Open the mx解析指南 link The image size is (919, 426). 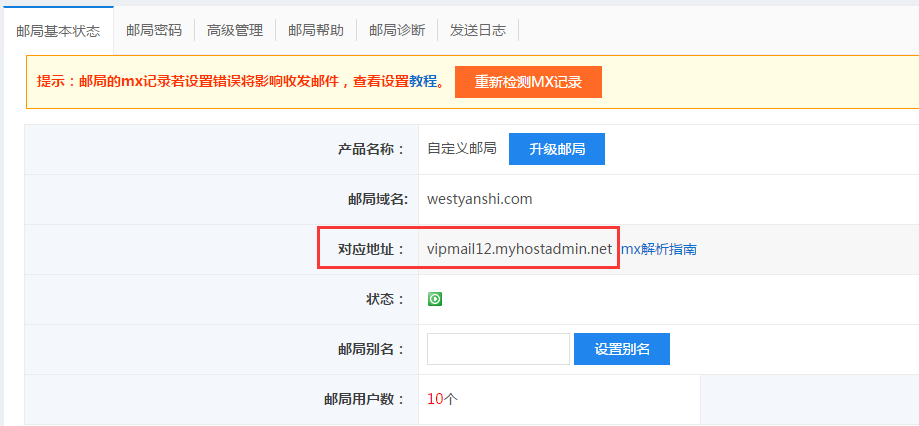659,249
